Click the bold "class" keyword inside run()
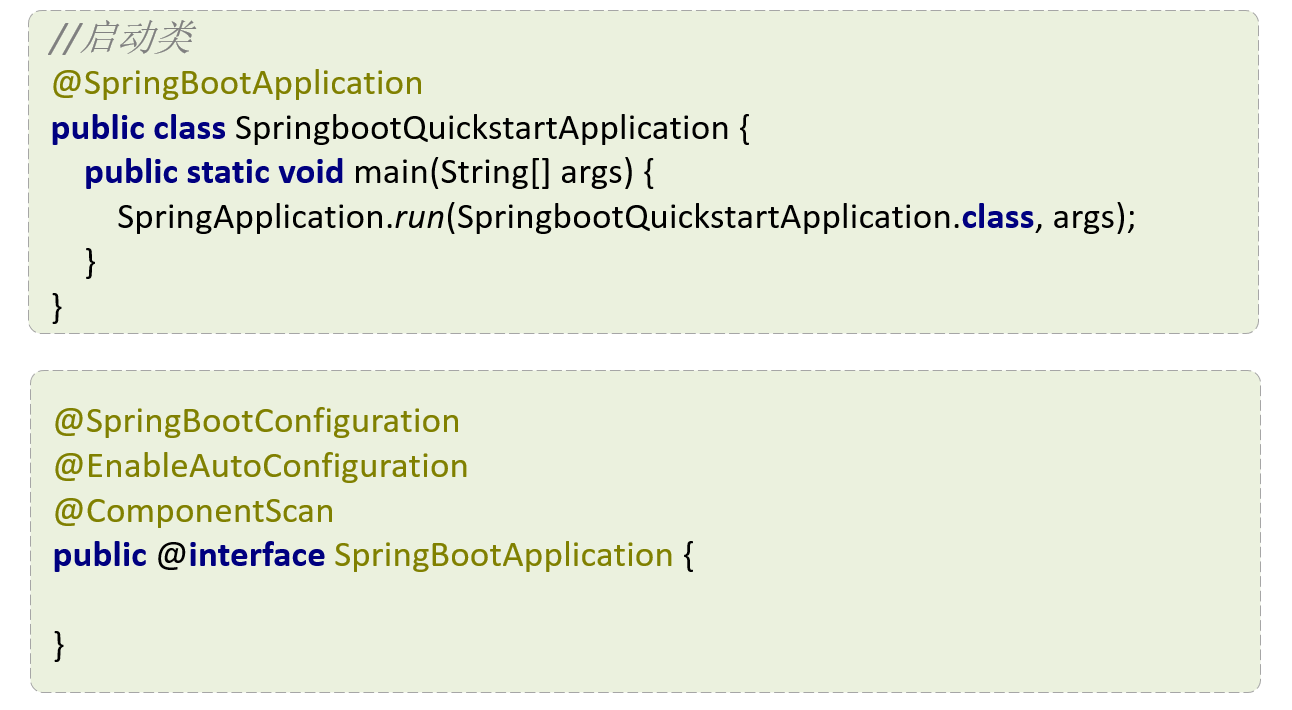The width and height of the screenshot is (1292, 710). click(x=997, y=217)
